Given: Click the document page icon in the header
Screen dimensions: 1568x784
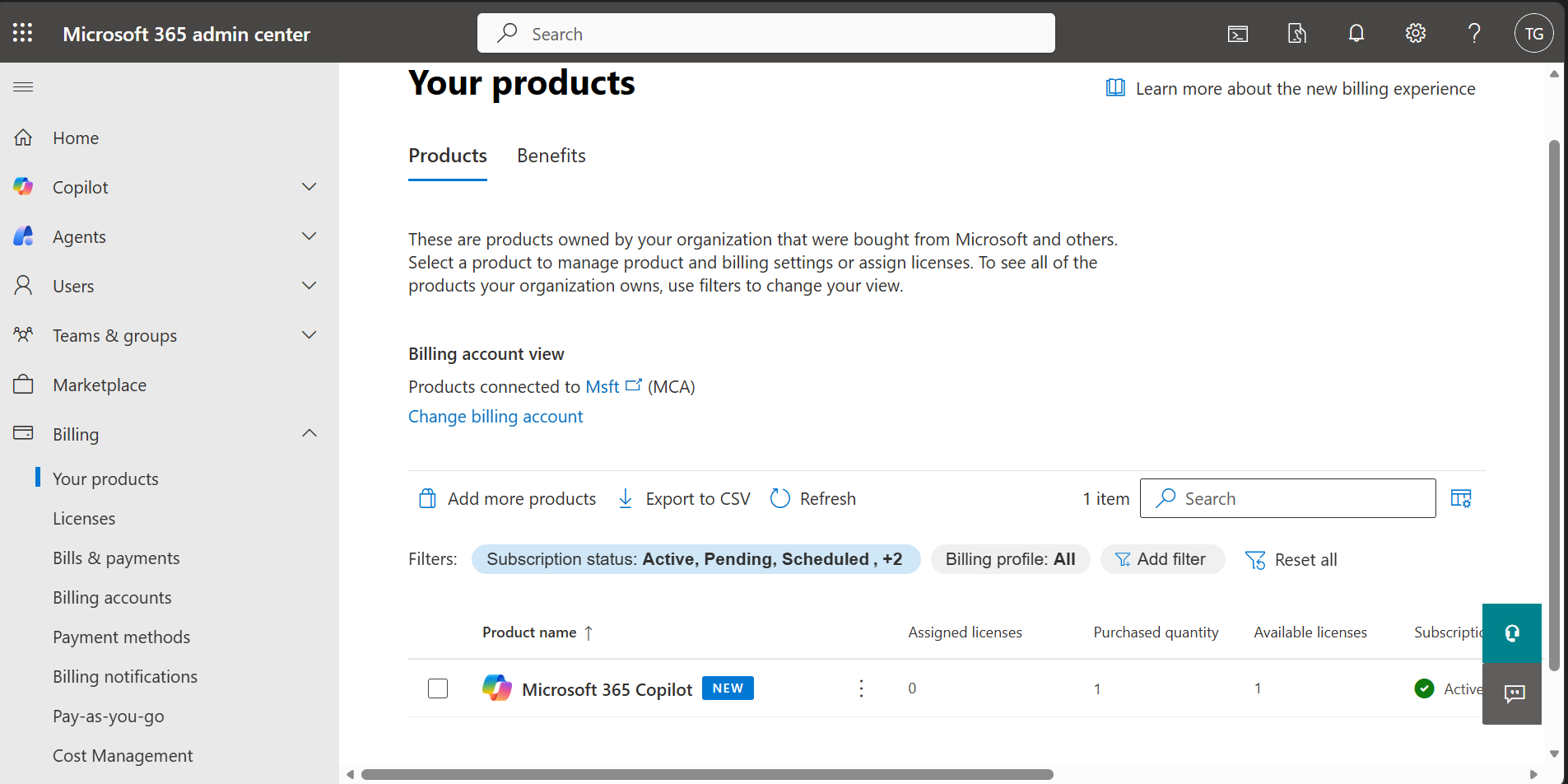Looking at the screenshot, I should tap(1297, 34).
